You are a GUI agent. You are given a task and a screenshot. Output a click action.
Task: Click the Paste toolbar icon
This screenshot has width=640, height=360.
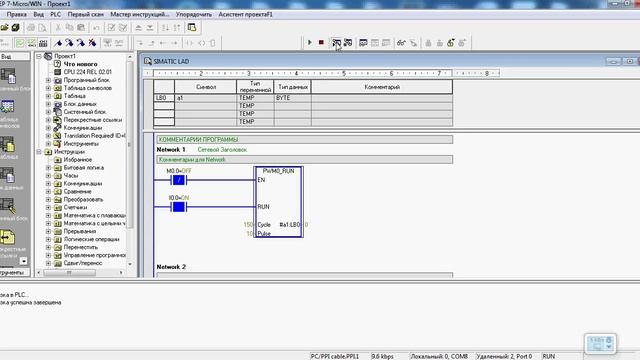point(81,28)
